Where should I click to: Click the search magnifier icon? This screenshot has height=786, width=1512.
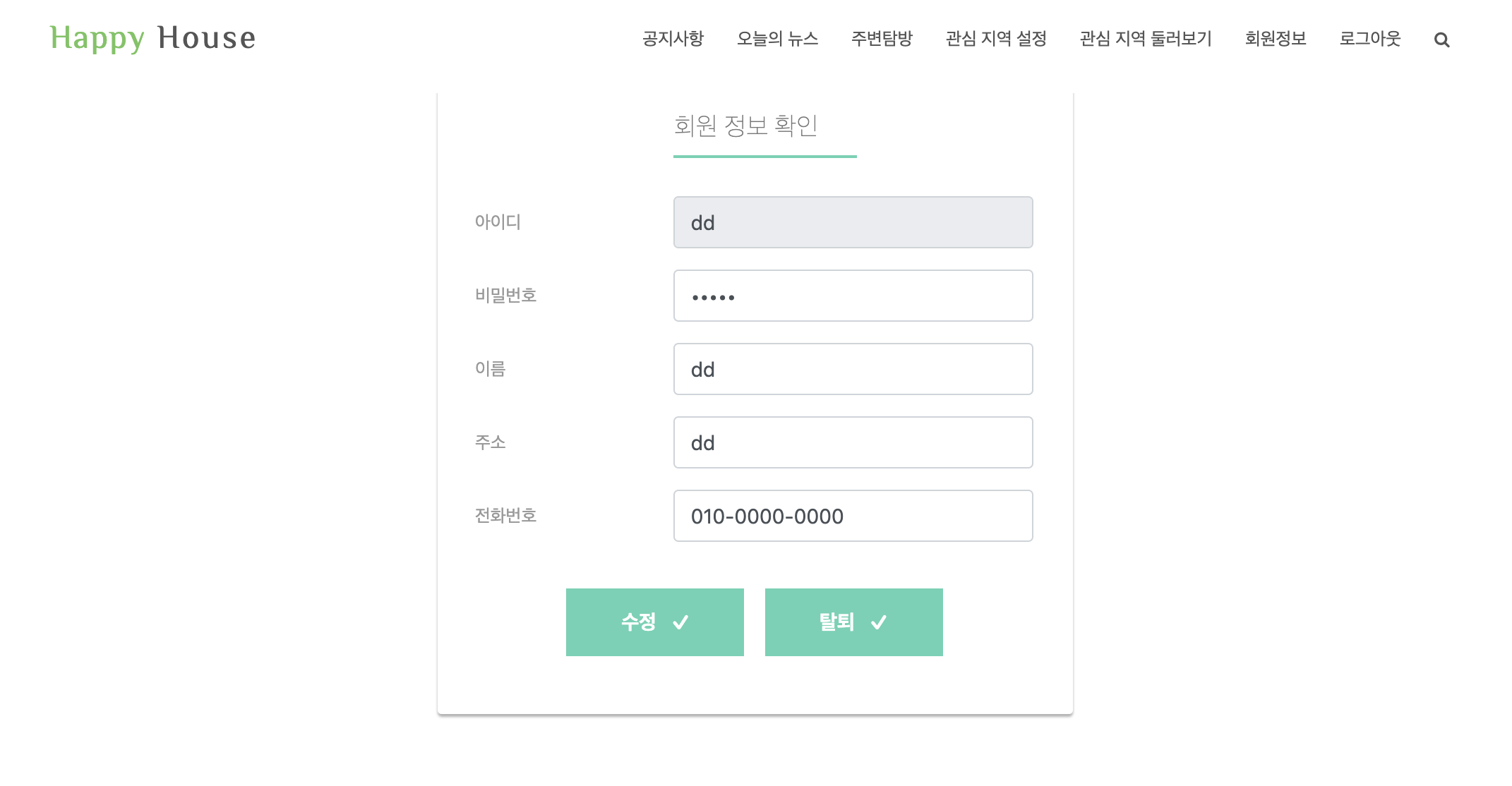point(1443,39)
